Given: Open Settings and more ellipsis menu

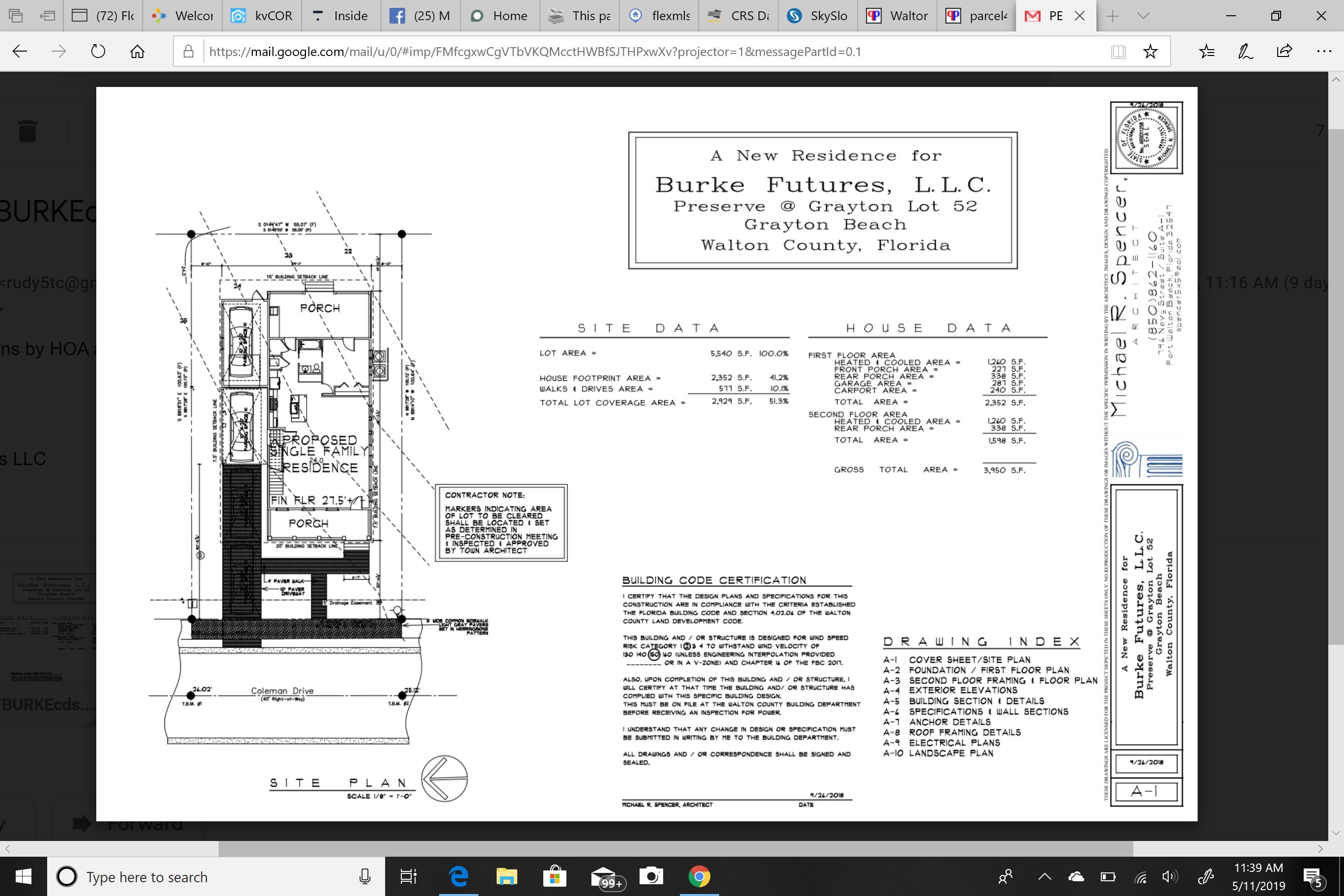Looking at the screenshot, I should point(1323,52).
